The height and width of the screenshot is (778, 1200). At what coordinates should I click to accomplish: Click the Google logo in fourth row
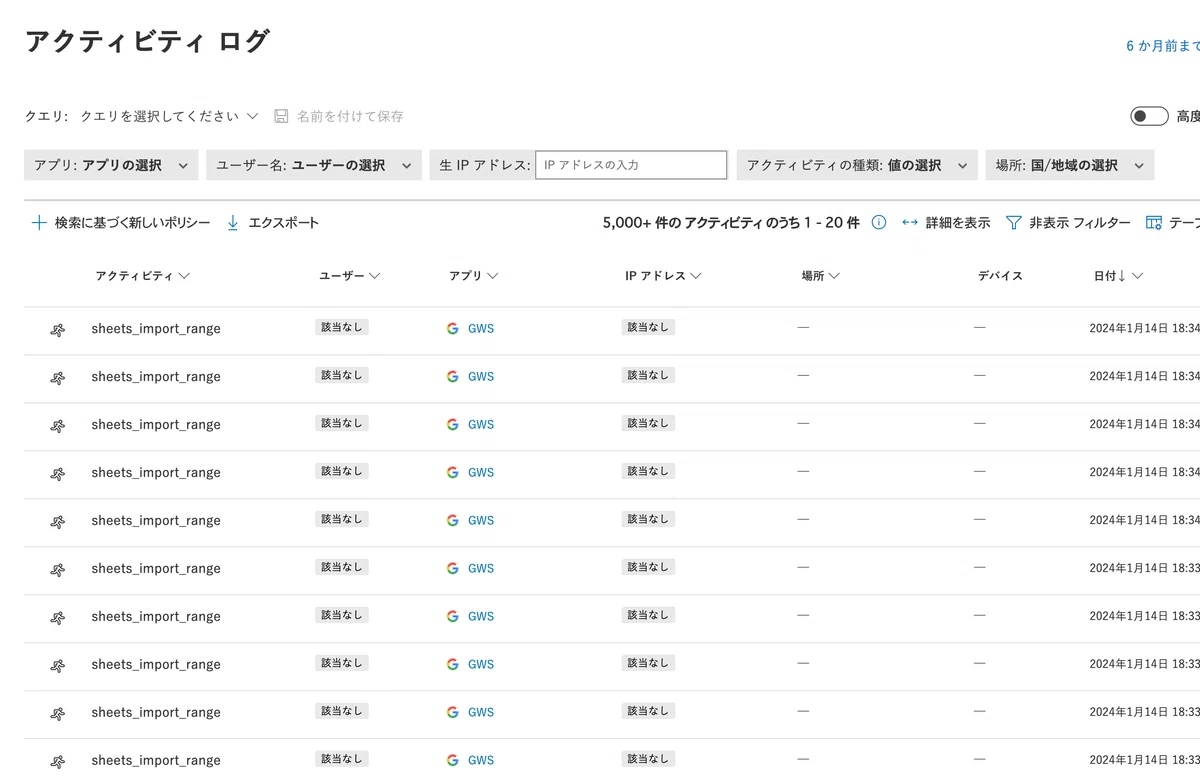[x=453, y=472]
